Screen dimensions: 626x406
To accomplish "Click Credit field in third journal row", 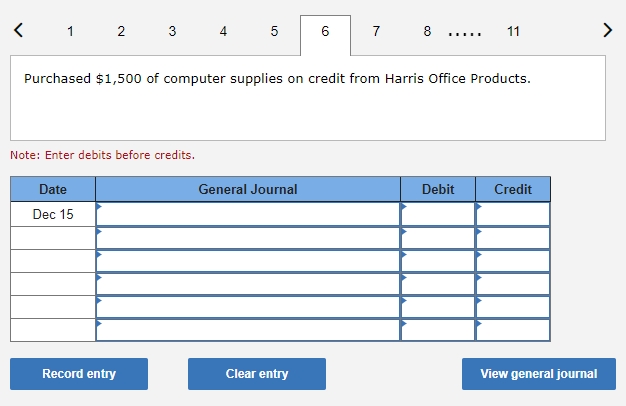I will (x=513, y=261).
